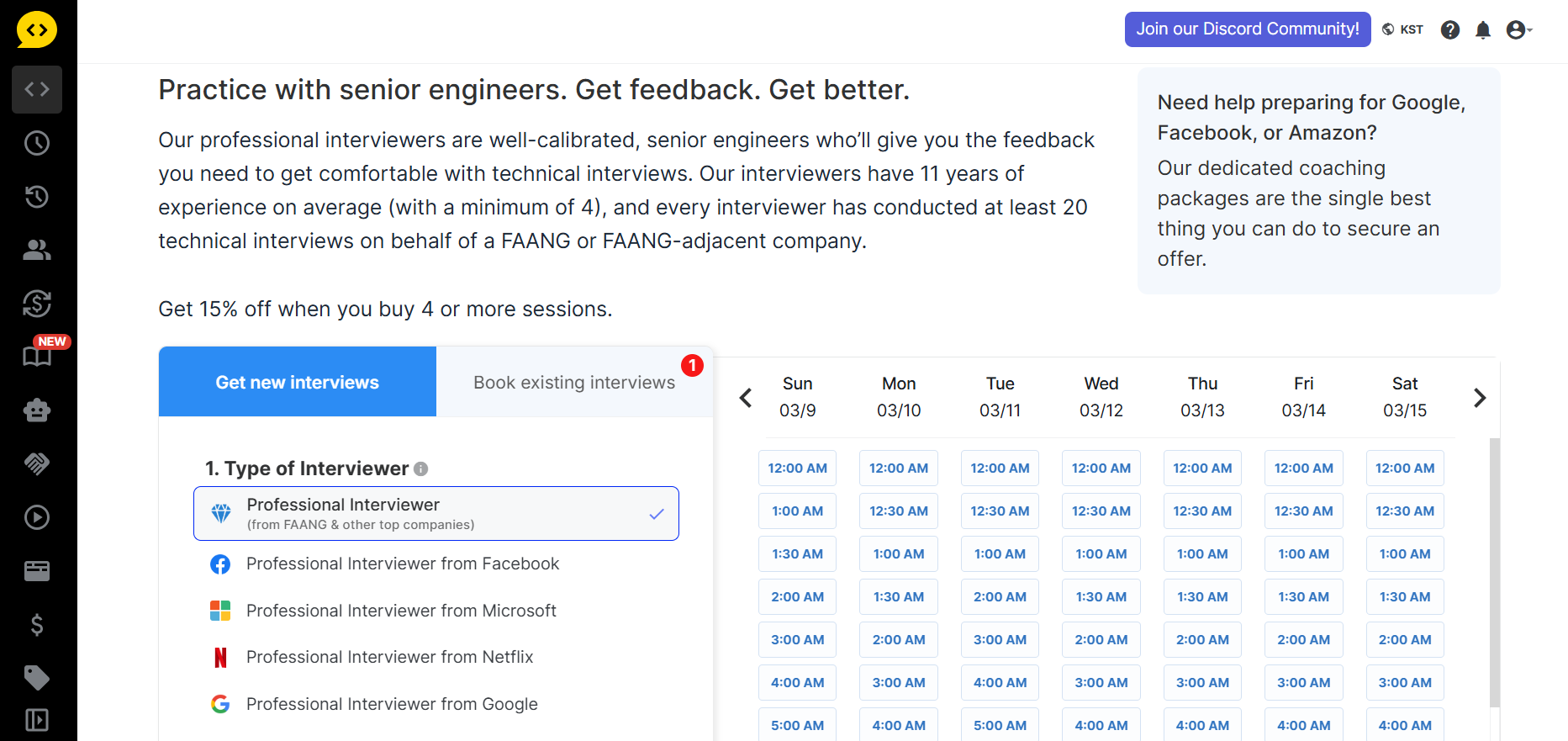Switch to Book existing interviews tab
This screenshot has width=1568, height=741.
click(x=574, y=383)
